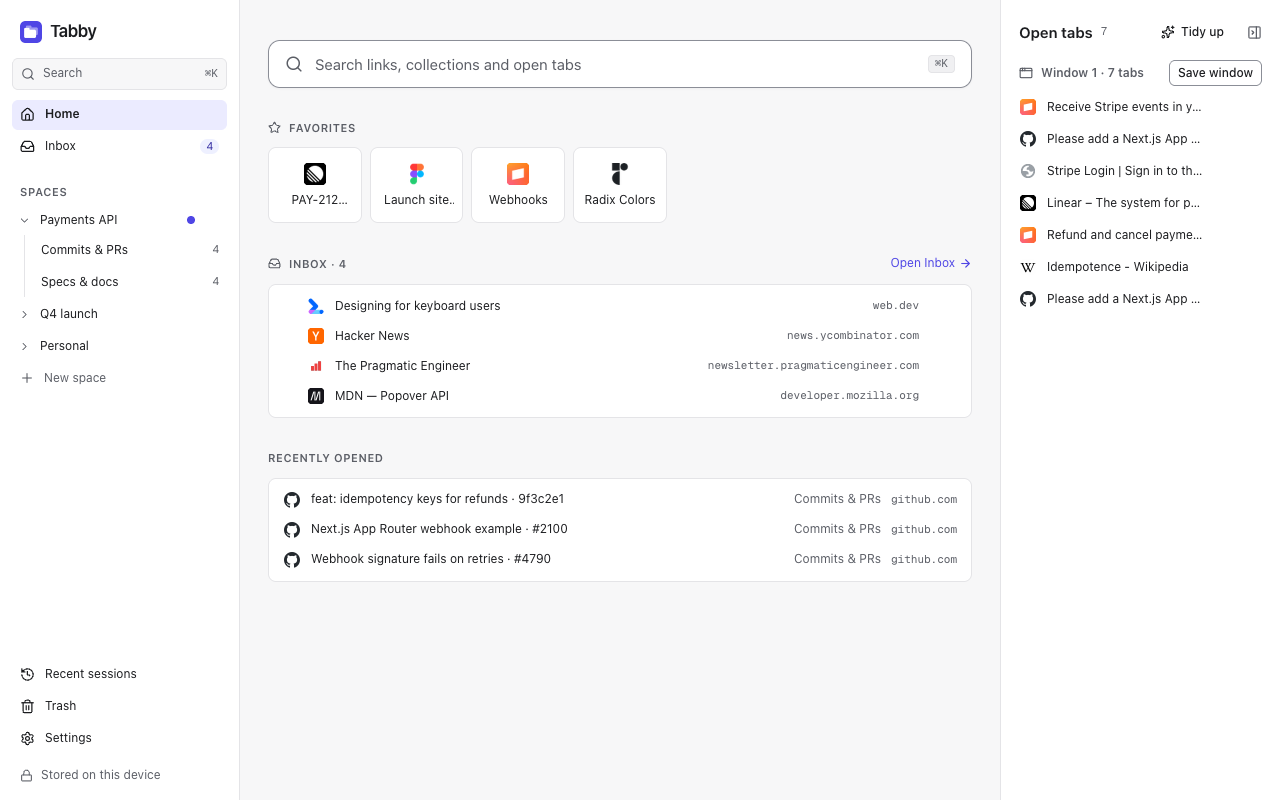Open MDN — Popover API inbox item

620,396
